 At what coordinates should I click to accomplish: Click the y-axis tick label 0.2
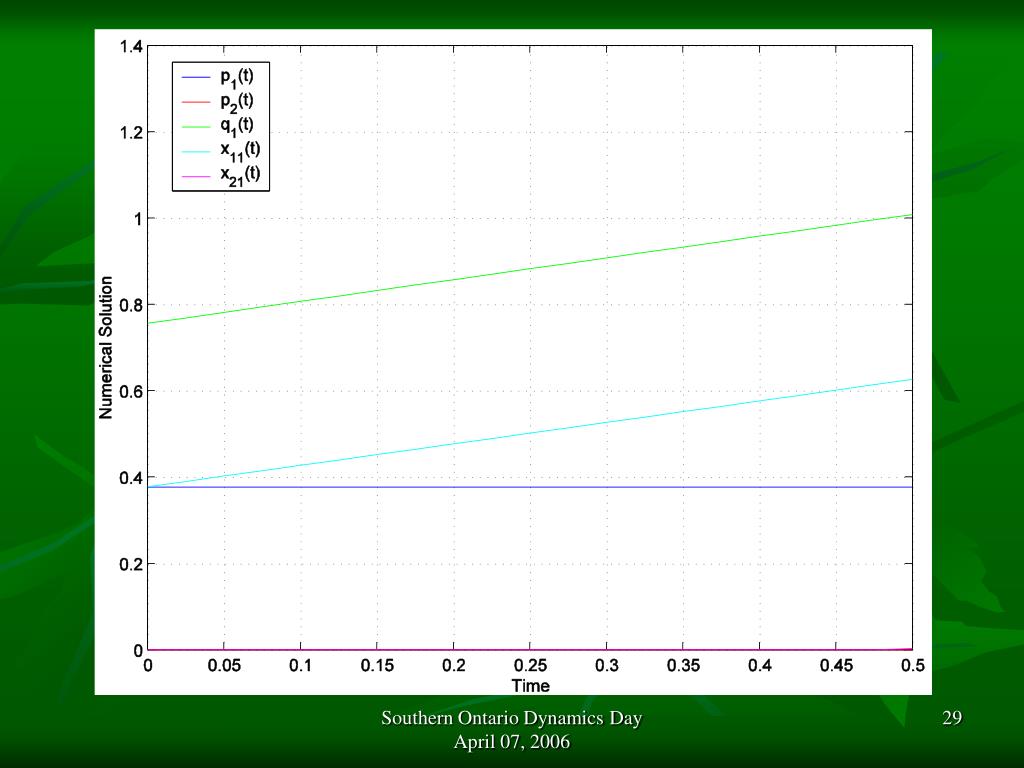coord(131,564)
